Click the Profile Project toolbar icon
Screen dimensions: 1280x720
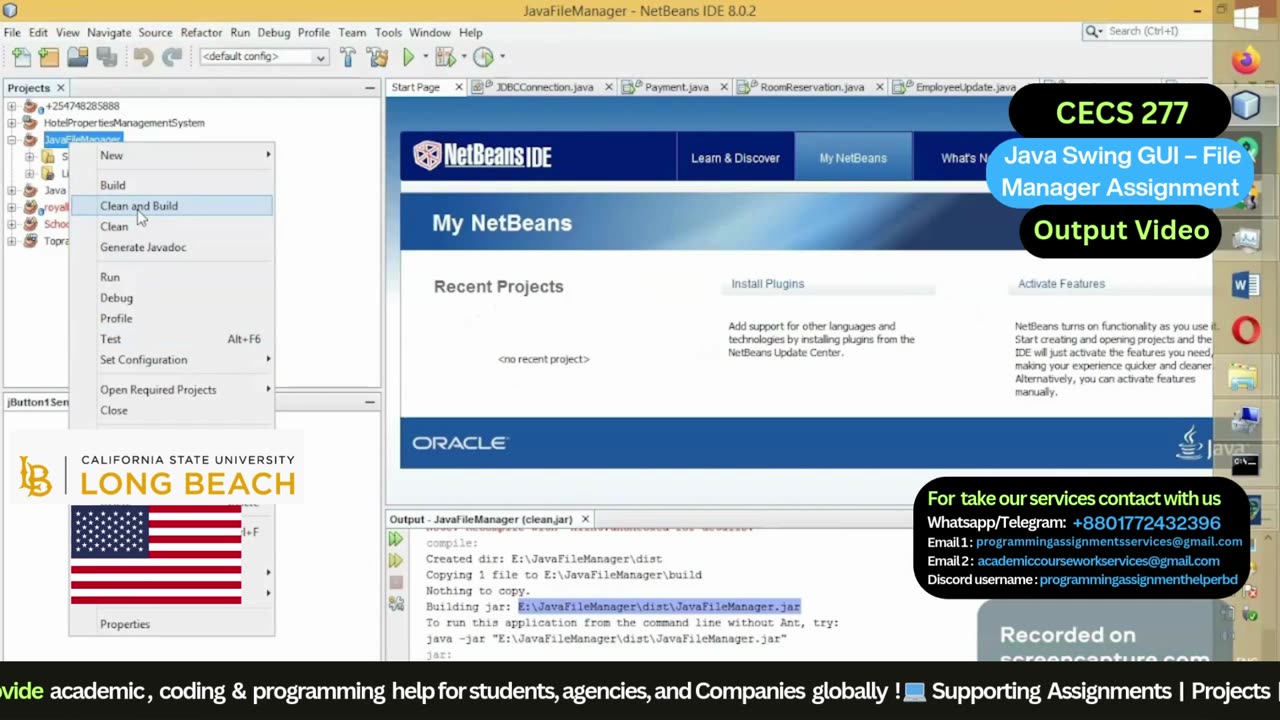point(483,57)
